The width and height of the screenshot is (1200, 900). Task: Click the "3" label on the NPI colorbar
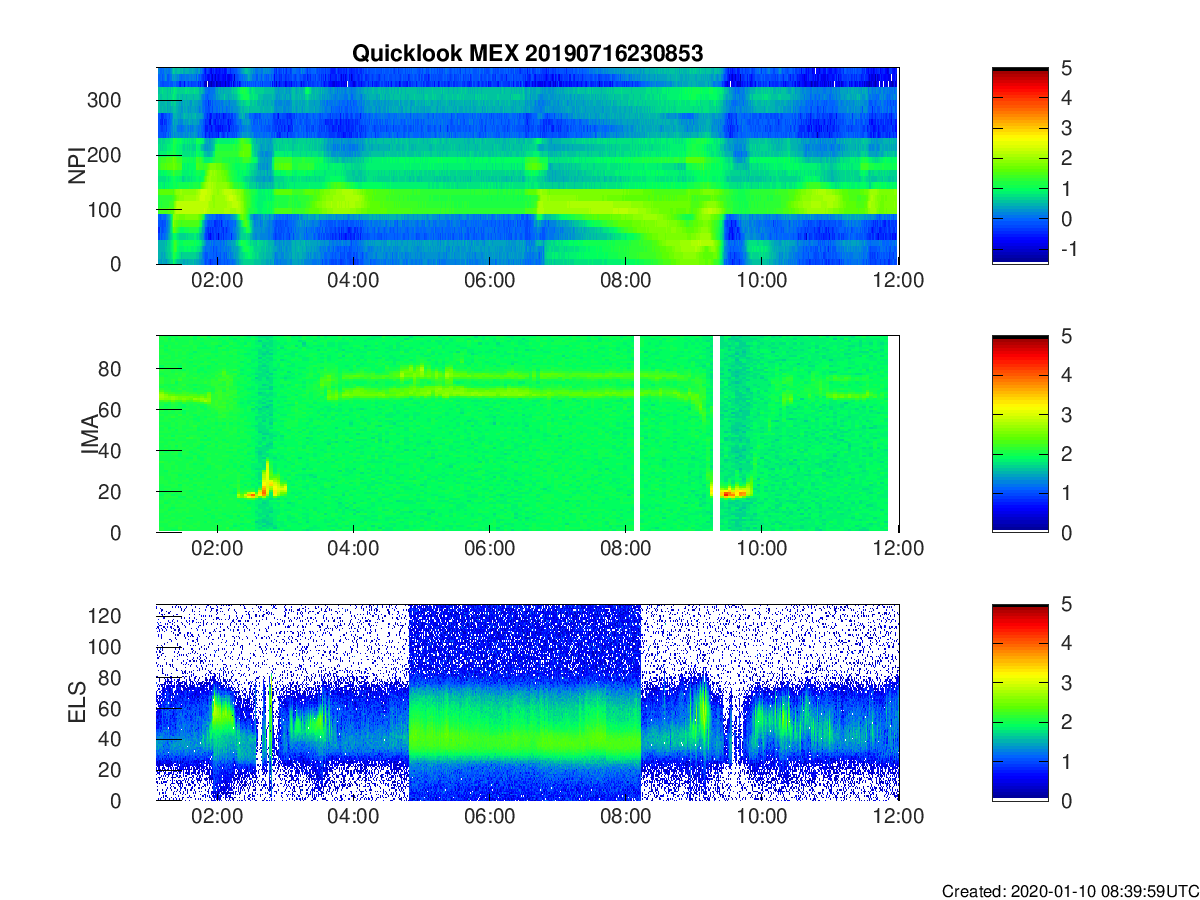coord(1065,128)
